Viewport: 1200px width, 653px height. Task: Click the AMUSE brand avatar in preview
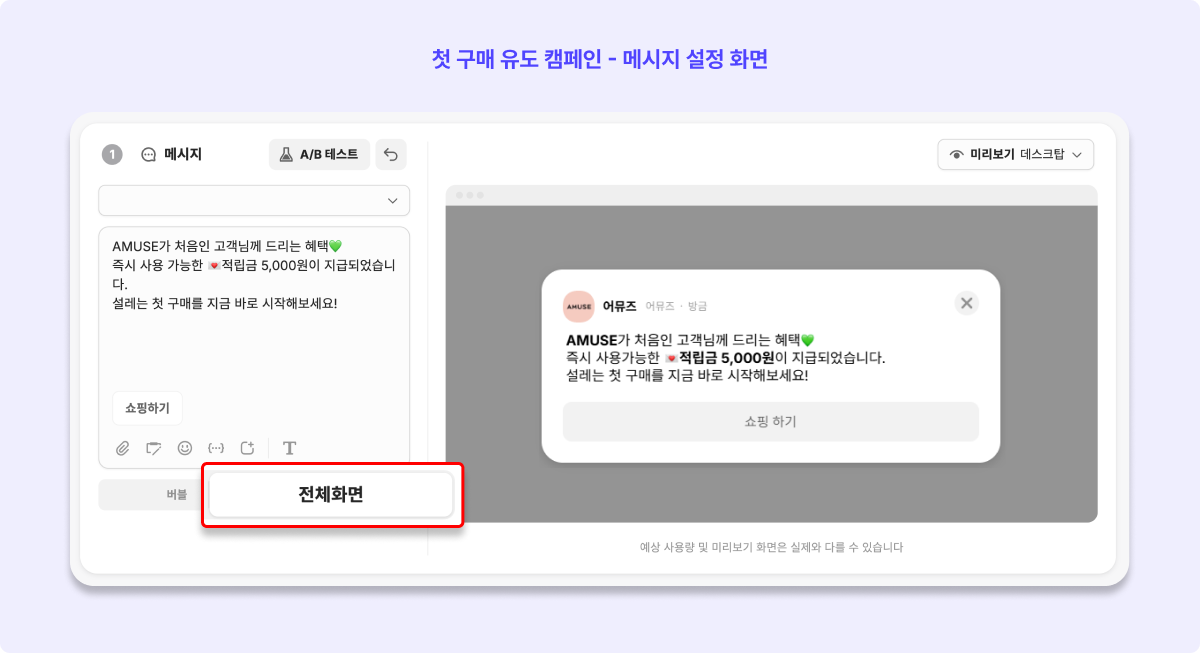point(579,306)
